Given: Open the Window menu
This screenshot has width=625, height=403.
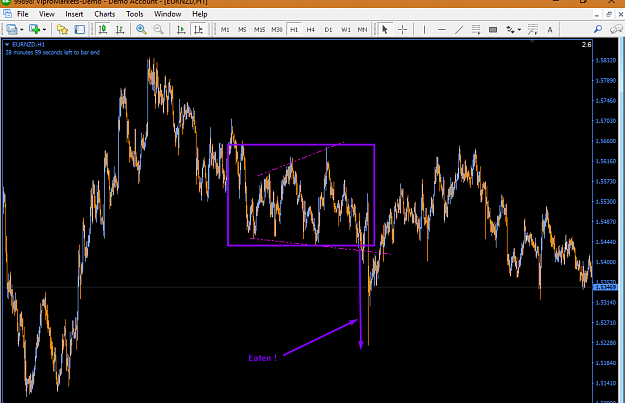Looking at the screenshot, I should pos(167,14).
